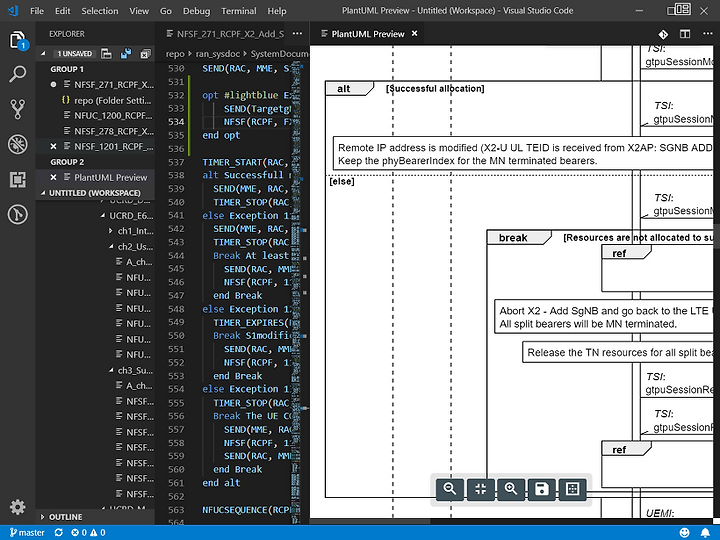Switch to the PlantUML Preview tab
Viewport: 720px width, 540px height.
[368, 34]
